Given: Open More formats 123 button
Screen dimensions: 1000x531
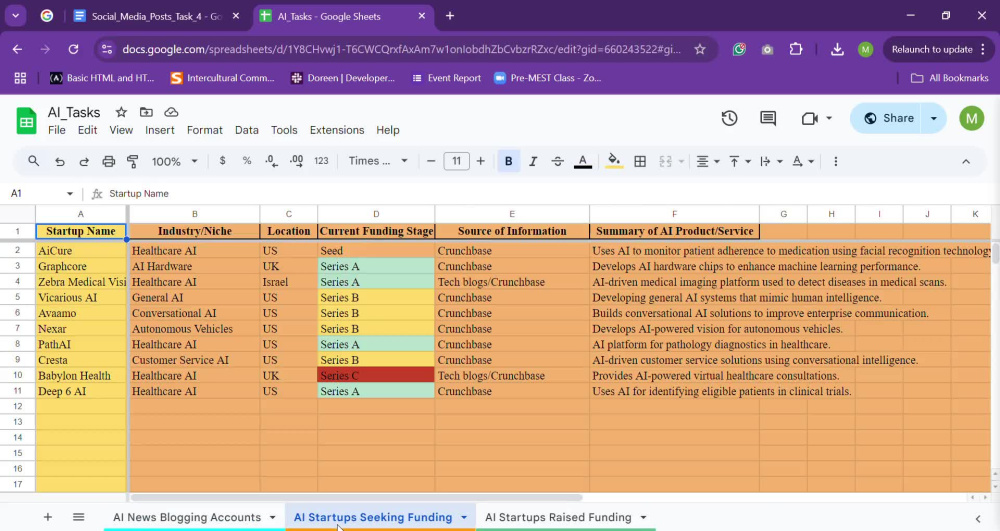Looking at the screenshot, I should (321, 161).
